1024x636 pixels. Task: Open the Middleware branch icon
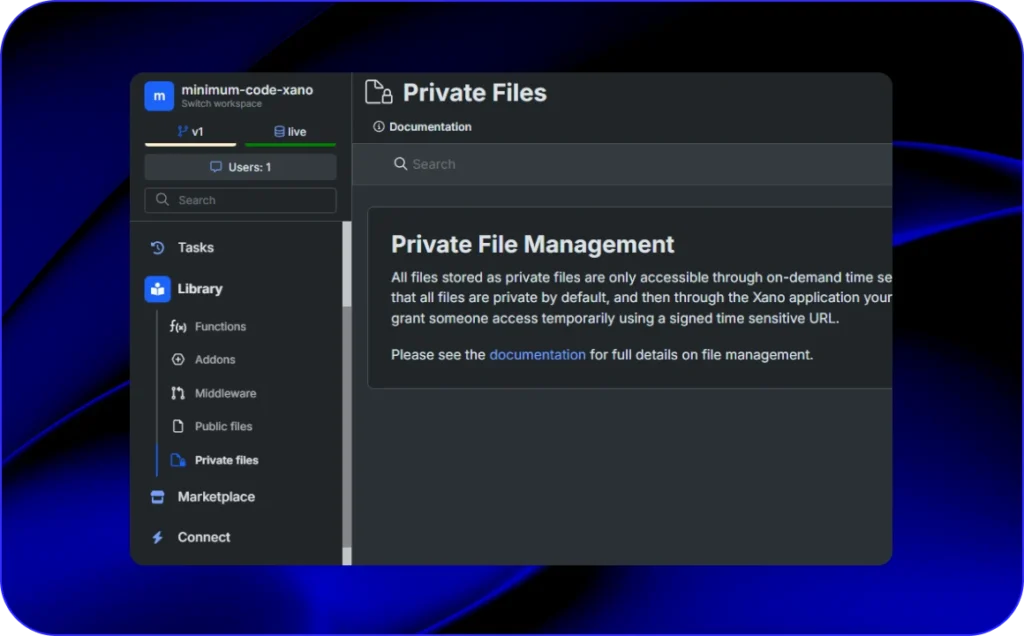click(179, 394)
